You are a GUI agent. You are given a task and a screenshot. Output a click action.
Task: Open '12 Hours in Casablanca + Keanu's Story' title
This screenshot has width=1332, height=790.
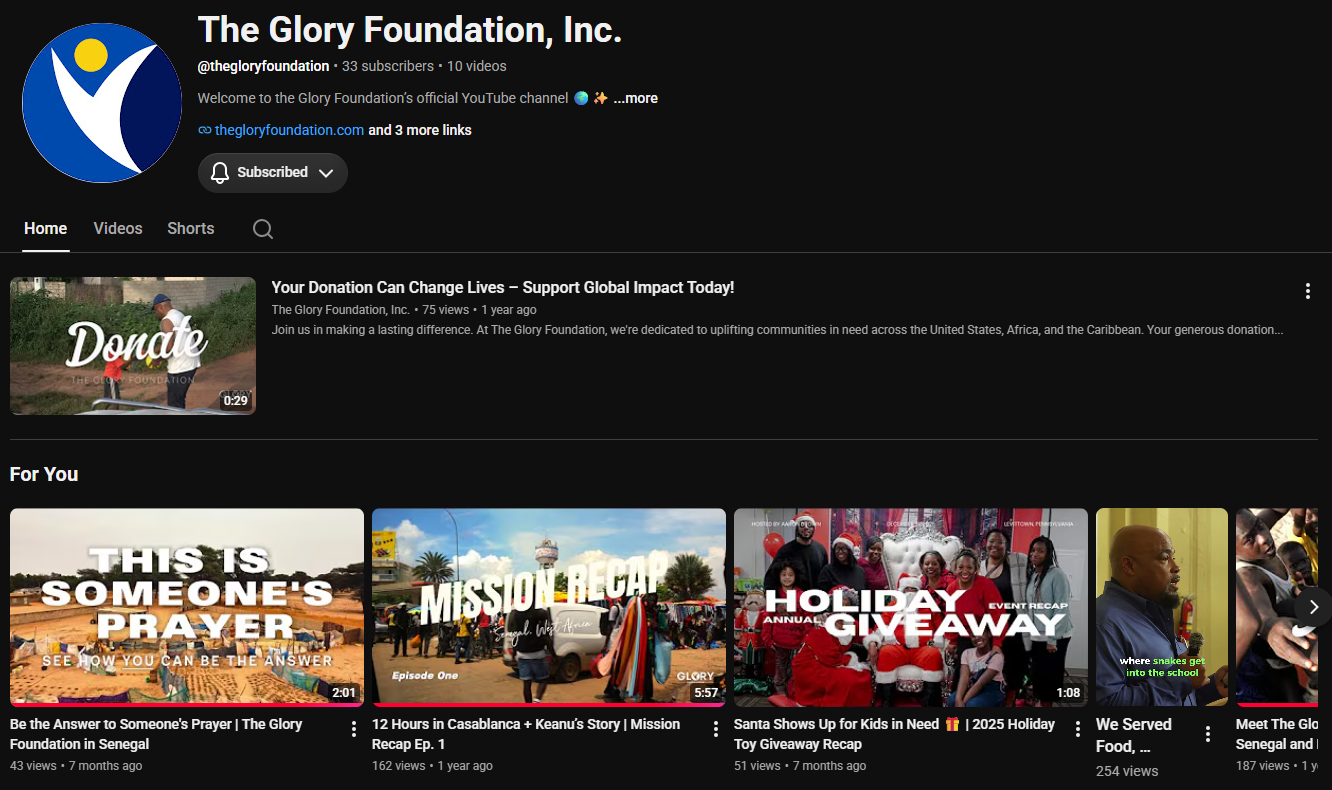pyautogui.click(x=526, y=734)
